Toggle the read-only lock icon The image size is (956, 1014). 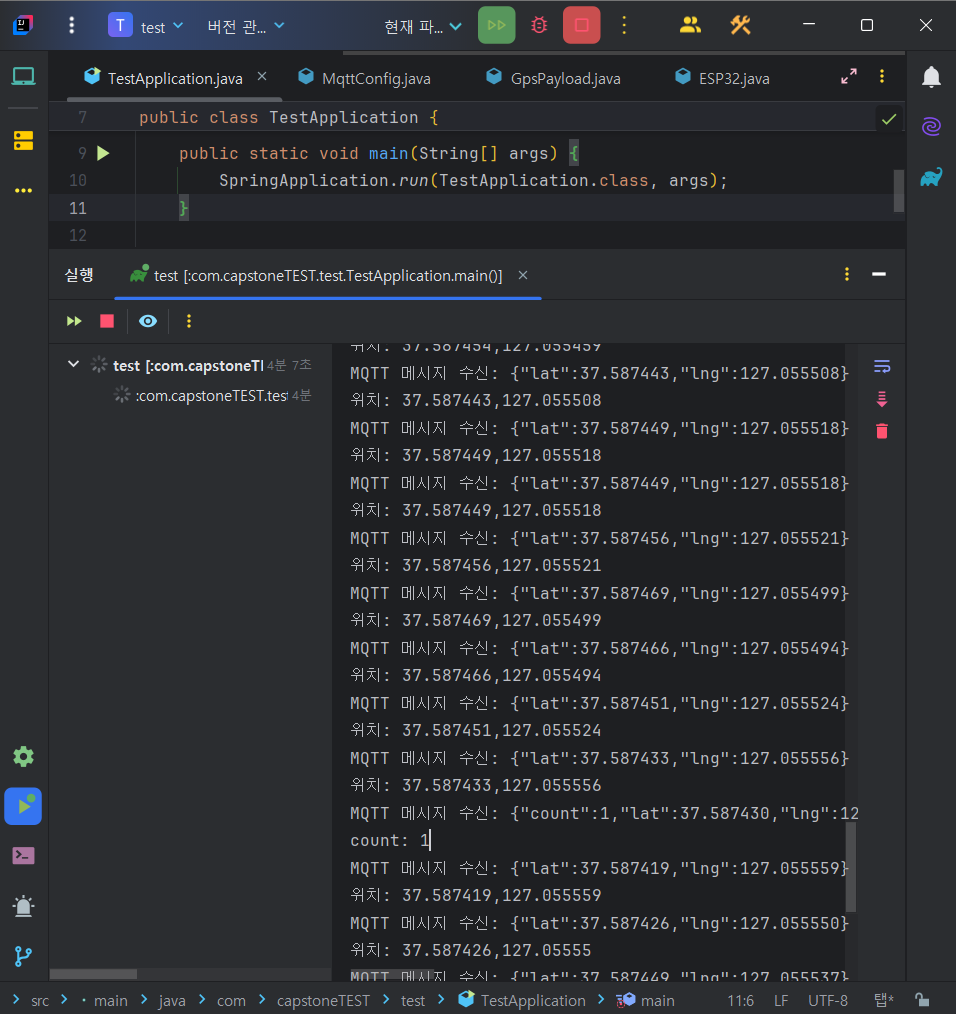click(x=922, y=1000)
